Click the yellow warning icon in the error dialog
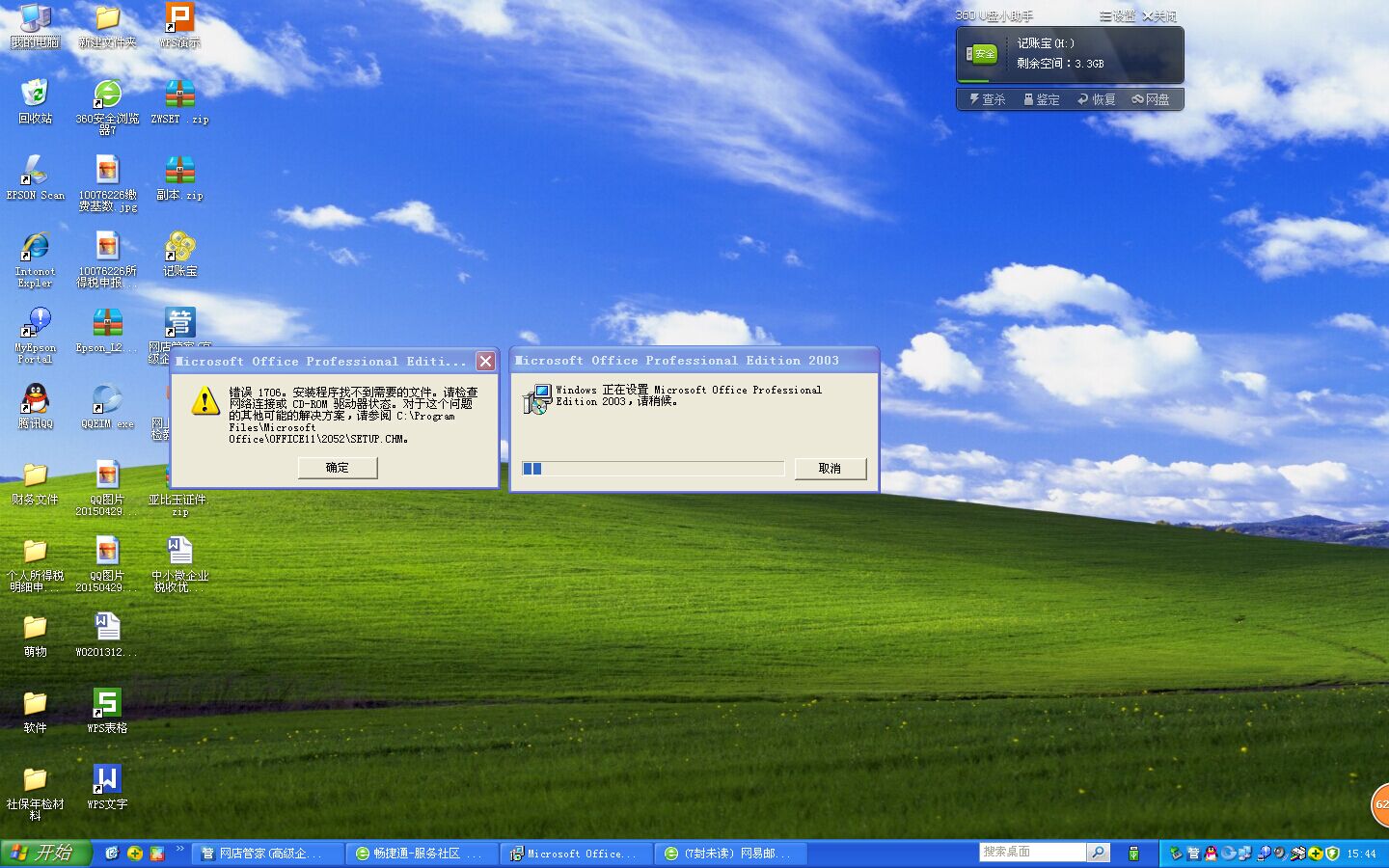 tap(204, 401)
